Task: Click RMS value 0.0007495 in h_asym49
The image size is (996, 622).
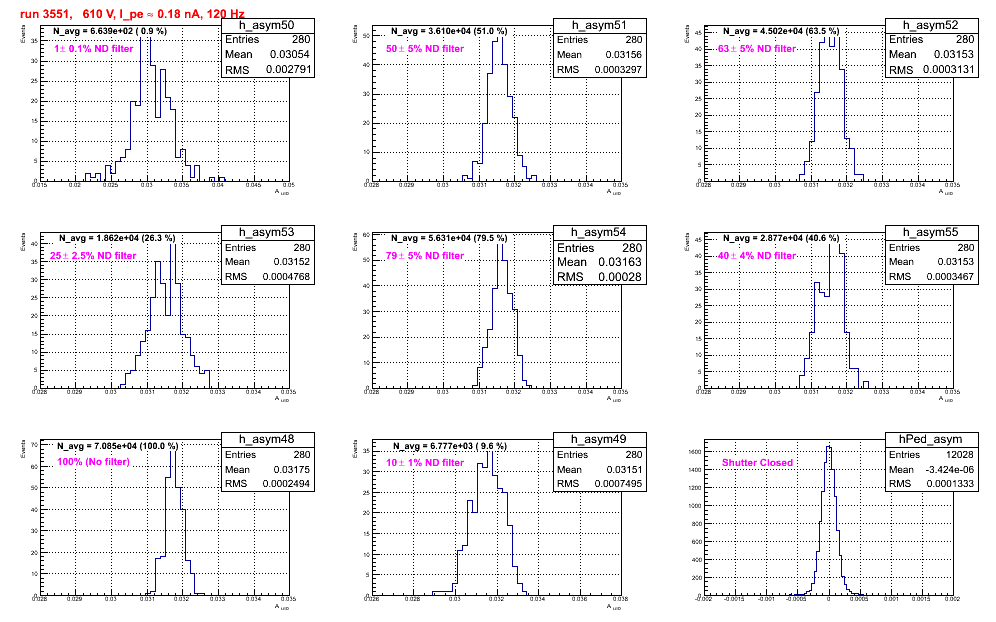Action: tap(618, 484)
